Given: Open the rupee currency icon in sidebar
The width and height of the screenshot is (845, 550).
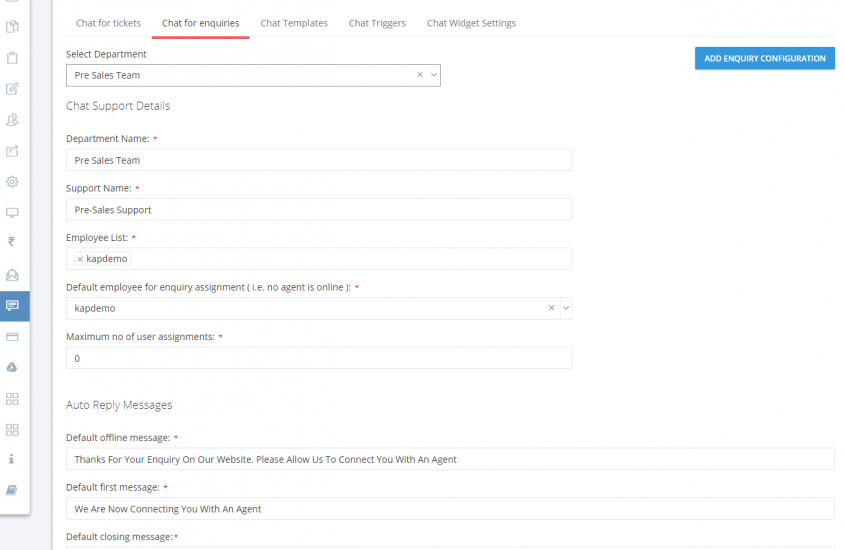Looking at the screenshot, I should point(11,241).
